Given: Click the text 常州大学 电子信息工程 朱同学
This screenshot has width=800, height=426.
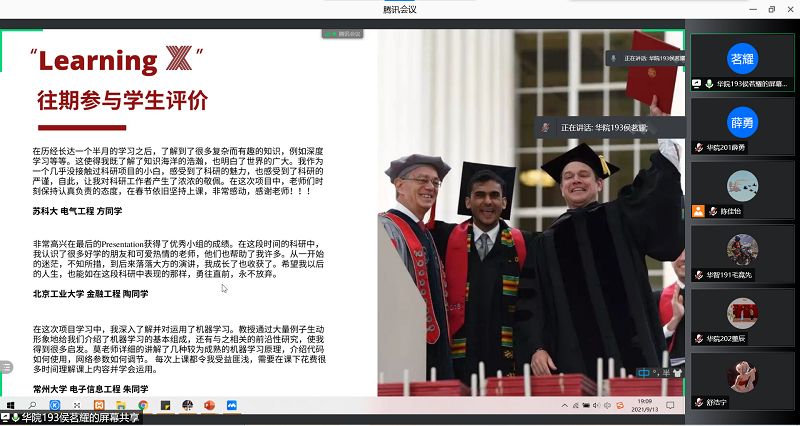Looking at the screenshot, I should click(x=91, y=389).
